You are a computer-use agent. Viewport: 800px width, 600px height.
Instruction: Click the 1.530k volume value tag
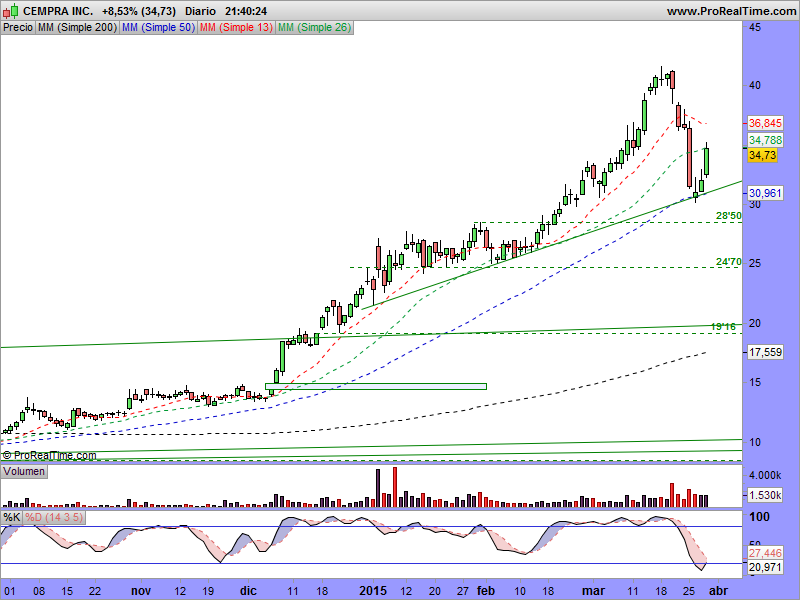pyautogui.click(x=765, y=495)
